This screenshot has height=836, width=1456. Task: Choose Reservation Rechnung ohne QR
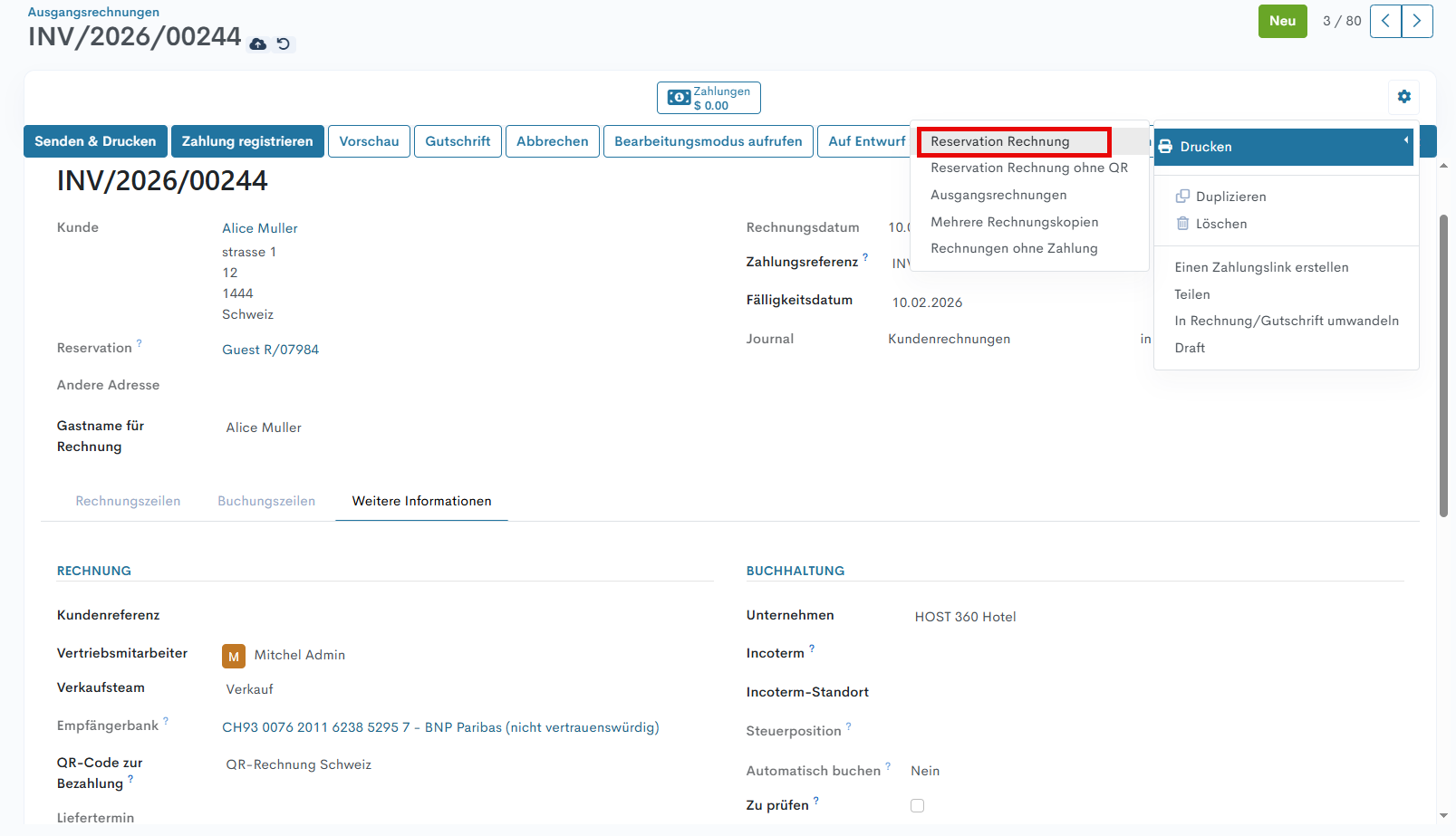pyautogui.click(x=1028, y=168)
